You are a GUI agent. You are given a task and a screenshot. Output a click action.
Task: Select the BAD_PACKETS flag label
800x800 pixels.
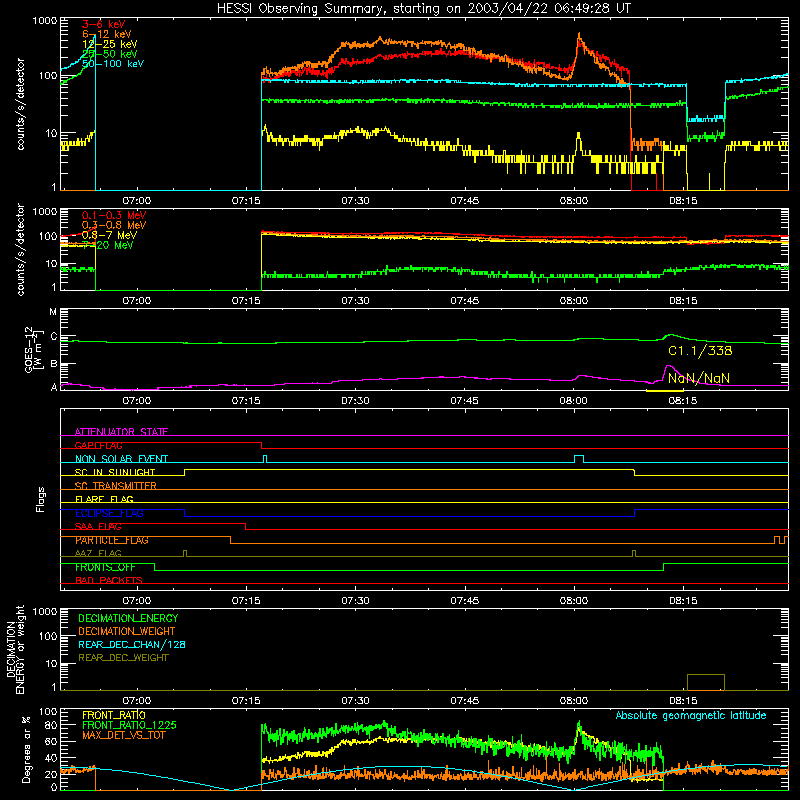pyautogui.click(x=109, y=580)
